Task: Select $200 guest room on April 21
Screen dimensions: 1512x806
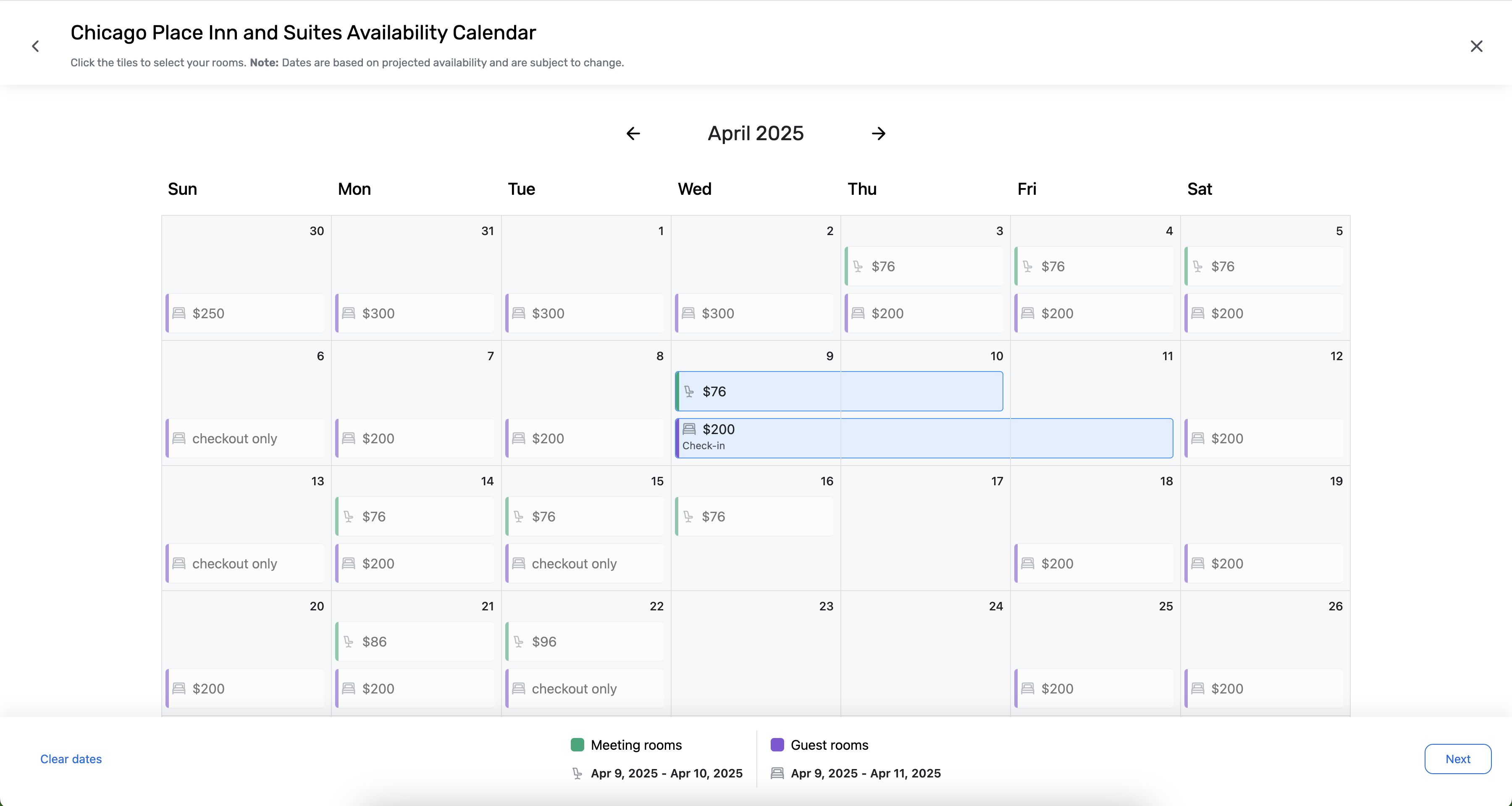Action: tap(415, 688)
